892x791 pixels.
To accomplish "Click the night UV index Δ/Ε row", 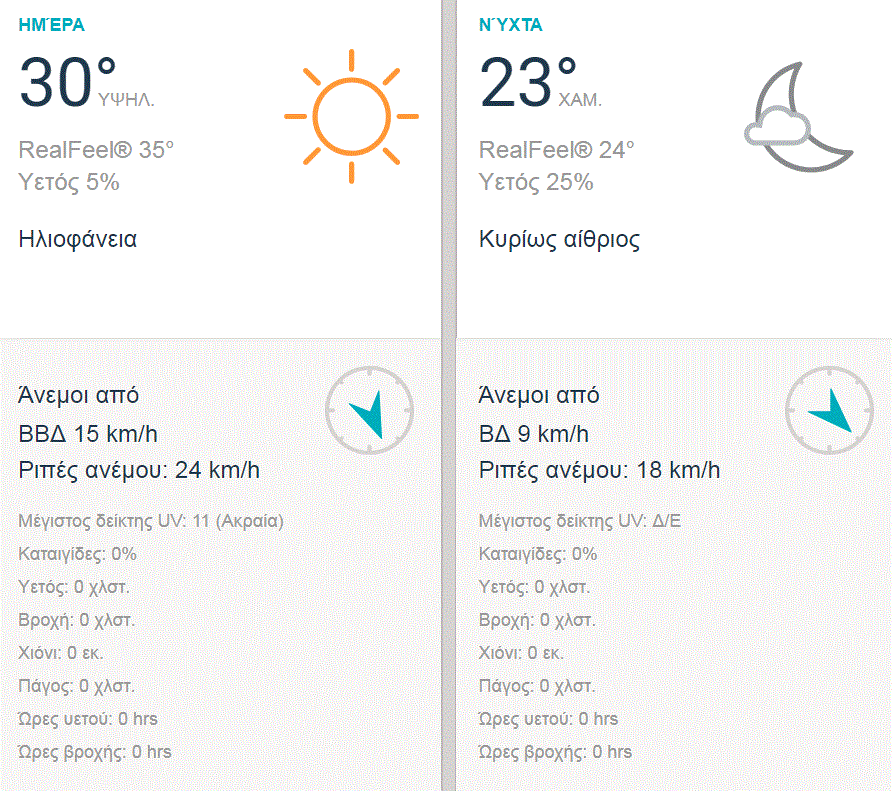I will (580, 521).
